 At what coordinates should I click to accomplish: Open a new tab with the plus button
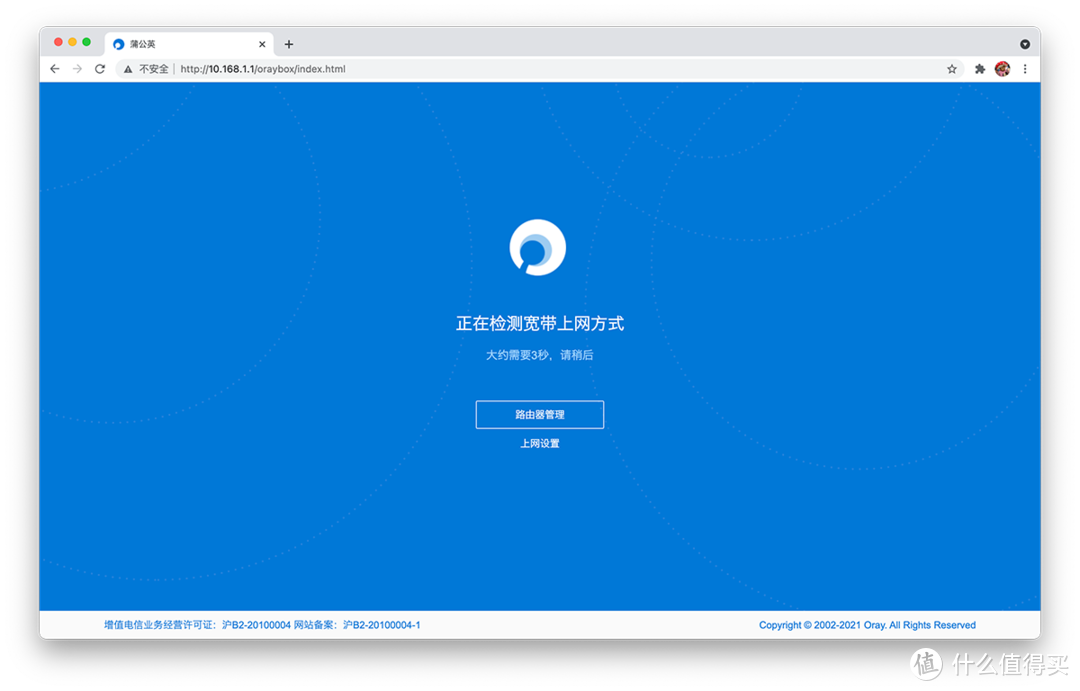[289, 44]
